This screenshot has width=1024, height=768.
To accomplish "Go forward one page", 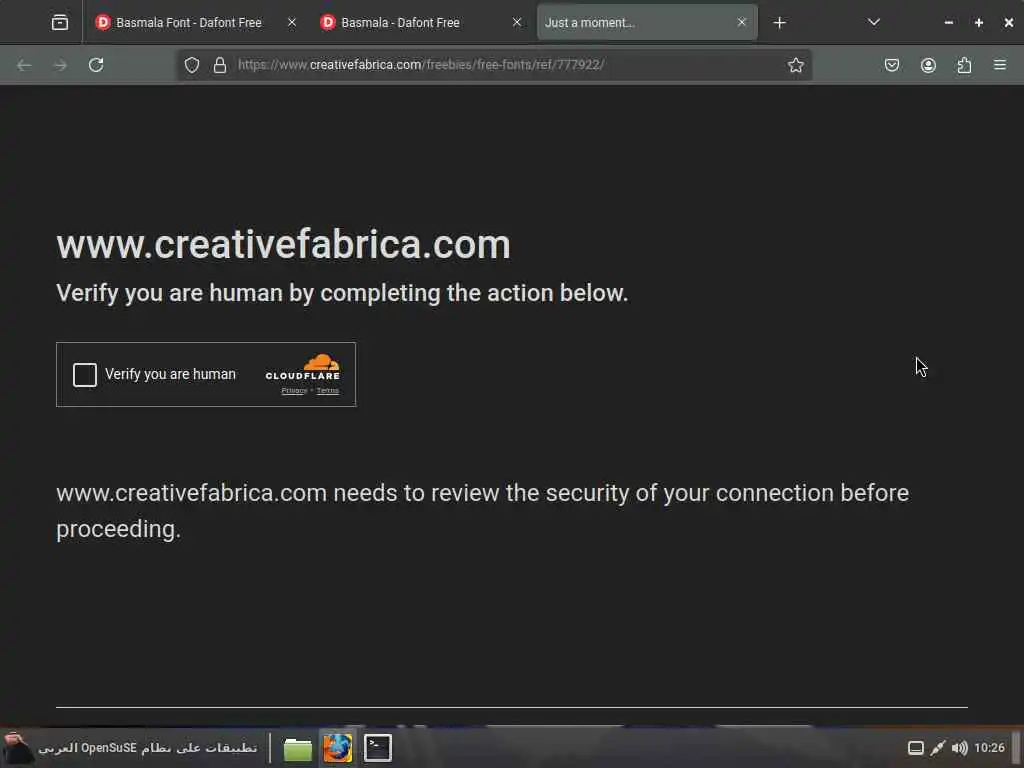I will pos(60,65).
